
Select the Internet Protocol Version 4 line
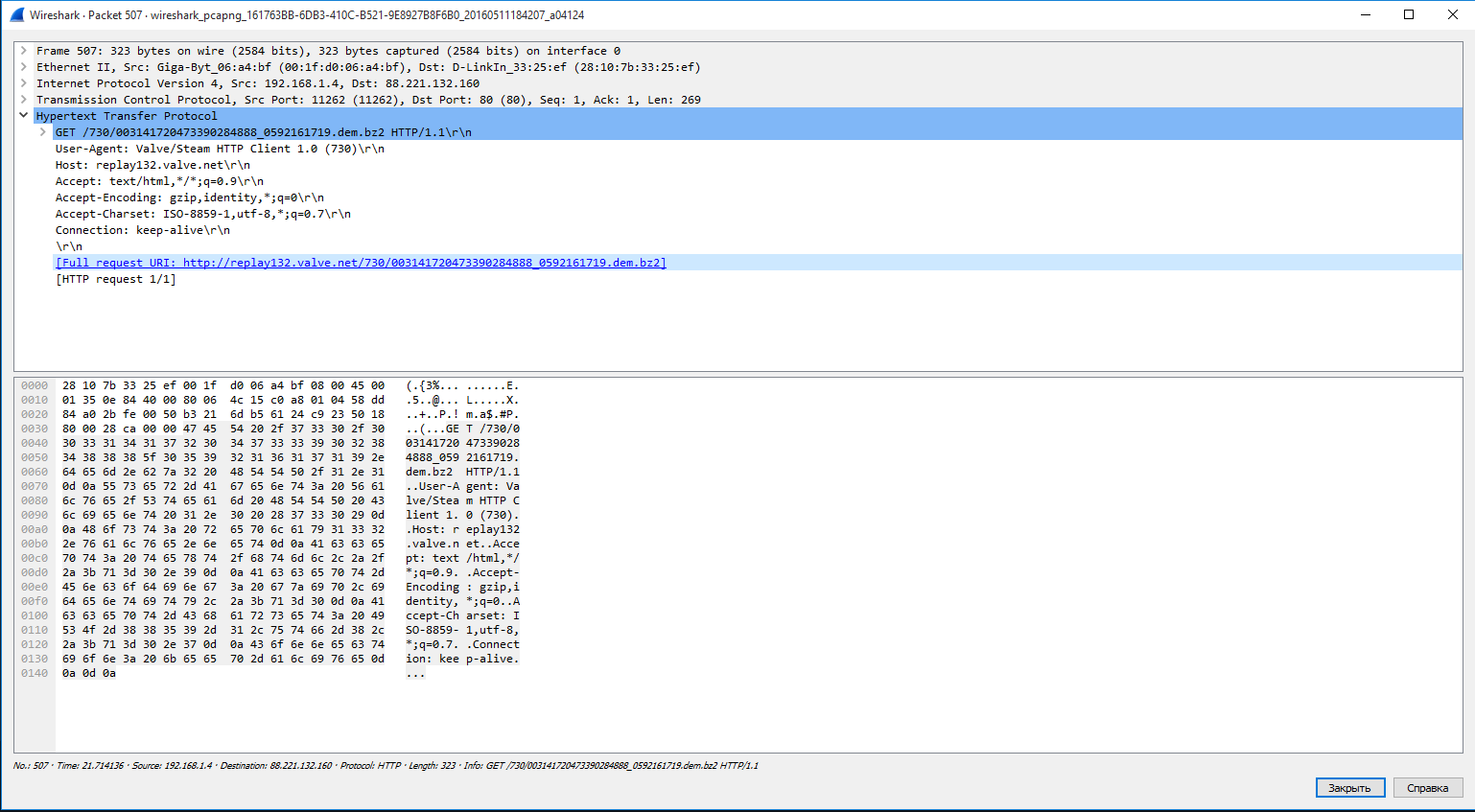point(258,83)
